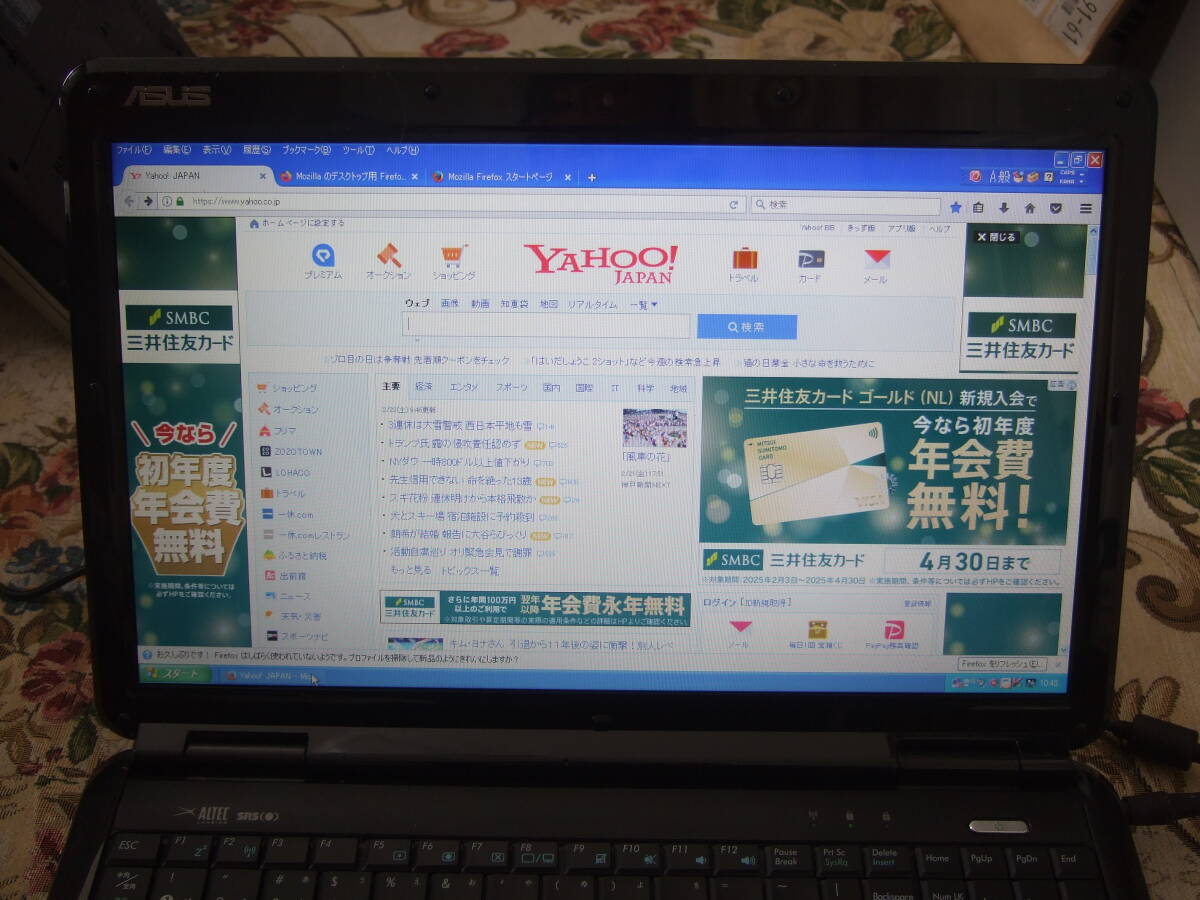Open the Pocket icon in toolbar
Image resolution: width=1200 pixels, height=900 pixels.
[x=1055, y=208]
